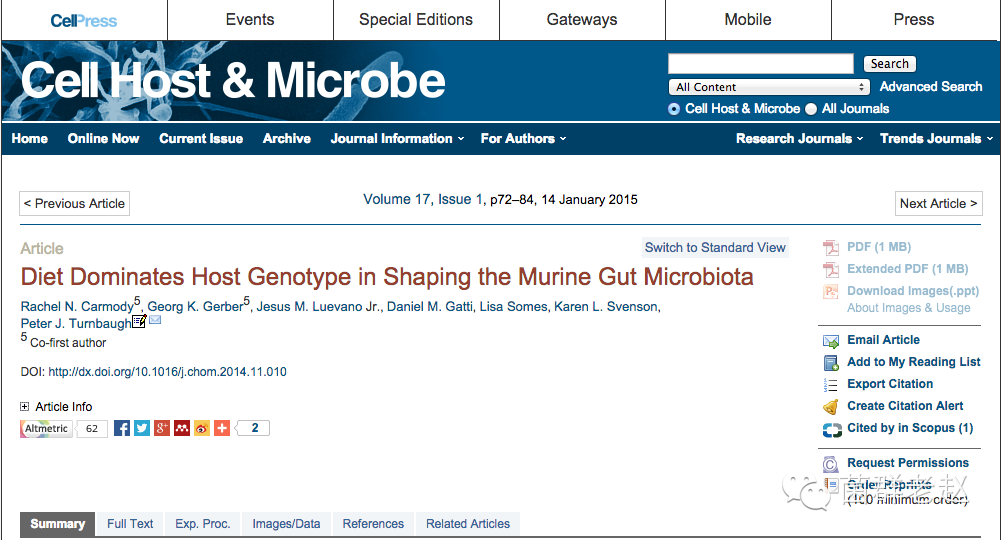Click the Search button
The image size is (1001, 540).
(889, 64)
